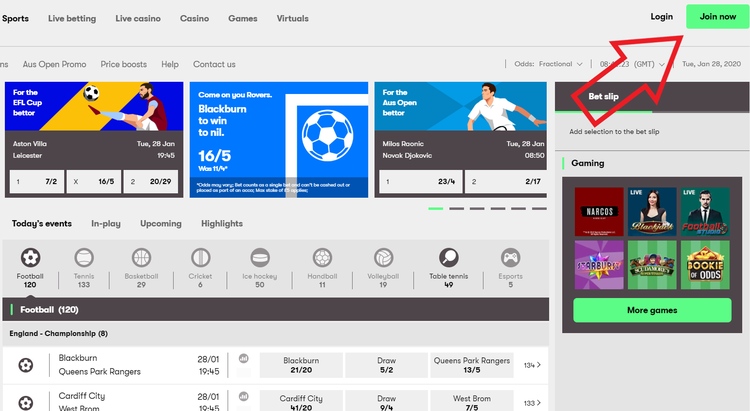Click England - Championship (8) header

276,333
